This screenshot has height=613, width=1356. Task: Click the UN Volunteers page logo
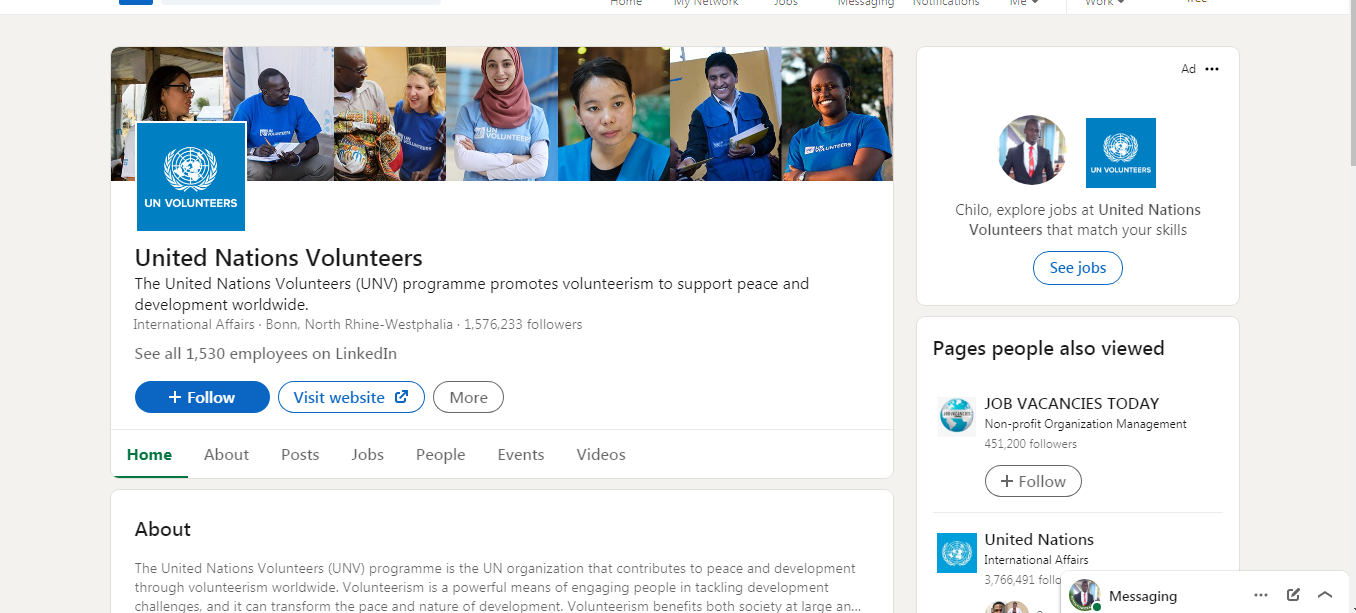coord(191,177)
